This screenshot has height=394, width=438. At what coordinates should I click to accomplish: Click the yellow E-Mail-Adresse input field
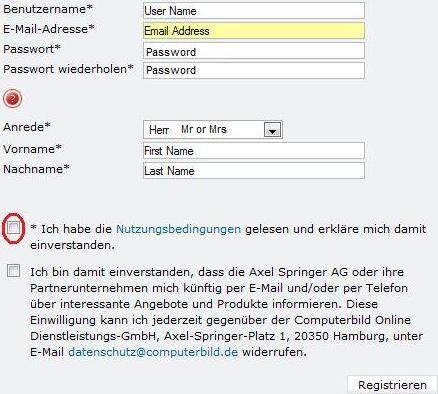pyautogui.click(x=254, y=31)
